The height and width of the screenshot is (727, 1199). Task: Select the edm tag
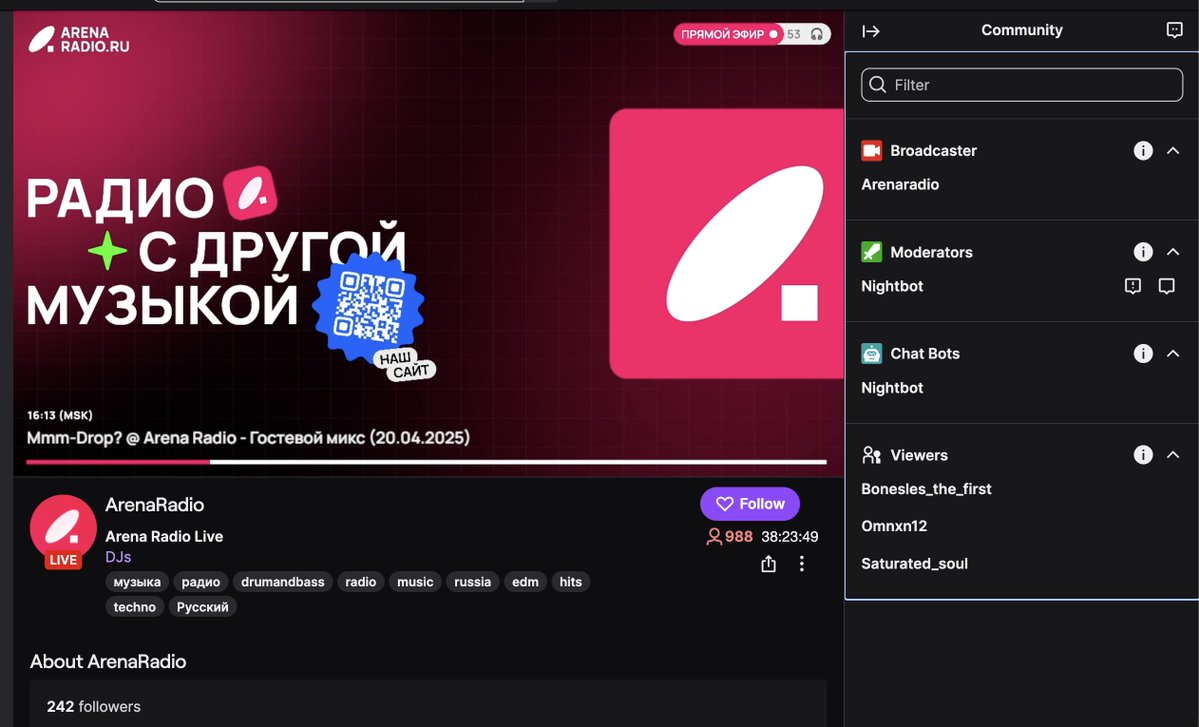pyautogui.click(x=525, y=582)
